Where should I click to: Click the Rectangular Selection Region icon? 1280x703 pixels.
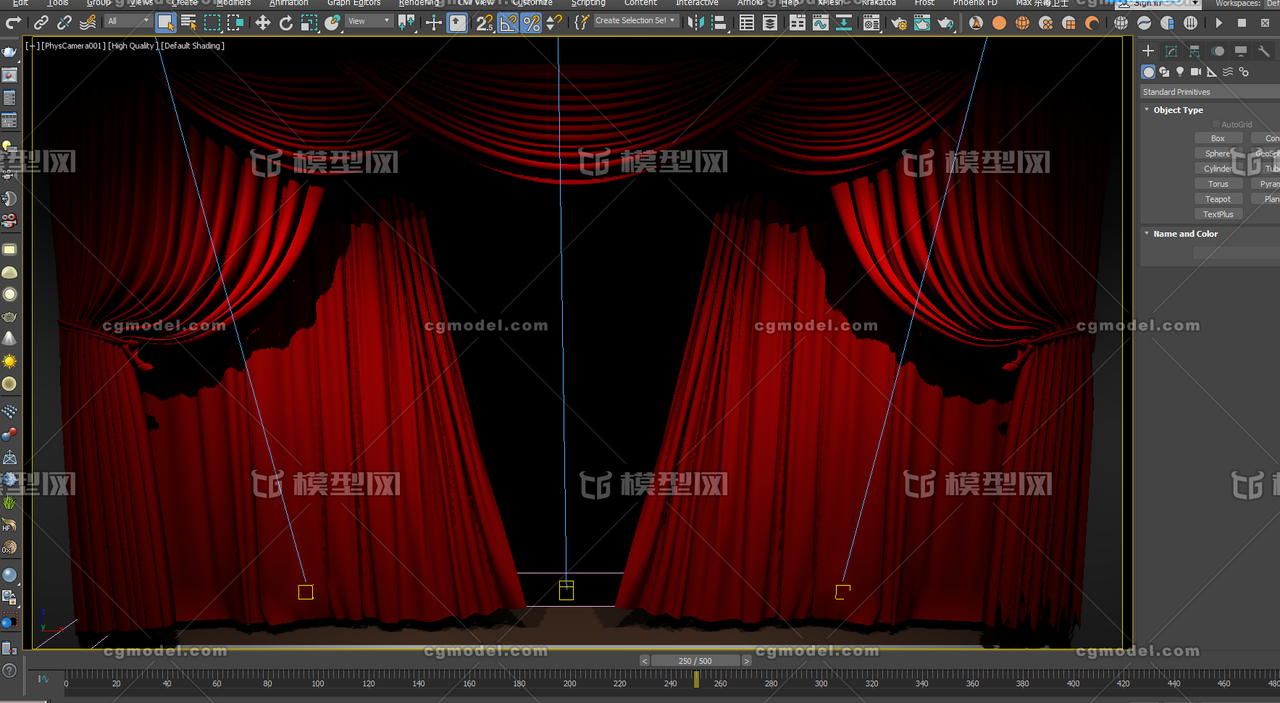coord(212,22)
